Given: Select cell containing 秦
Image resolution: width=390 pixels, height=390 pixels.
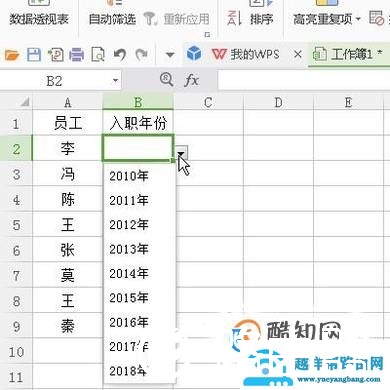Looking at the screenshot, I should point(68,326).
